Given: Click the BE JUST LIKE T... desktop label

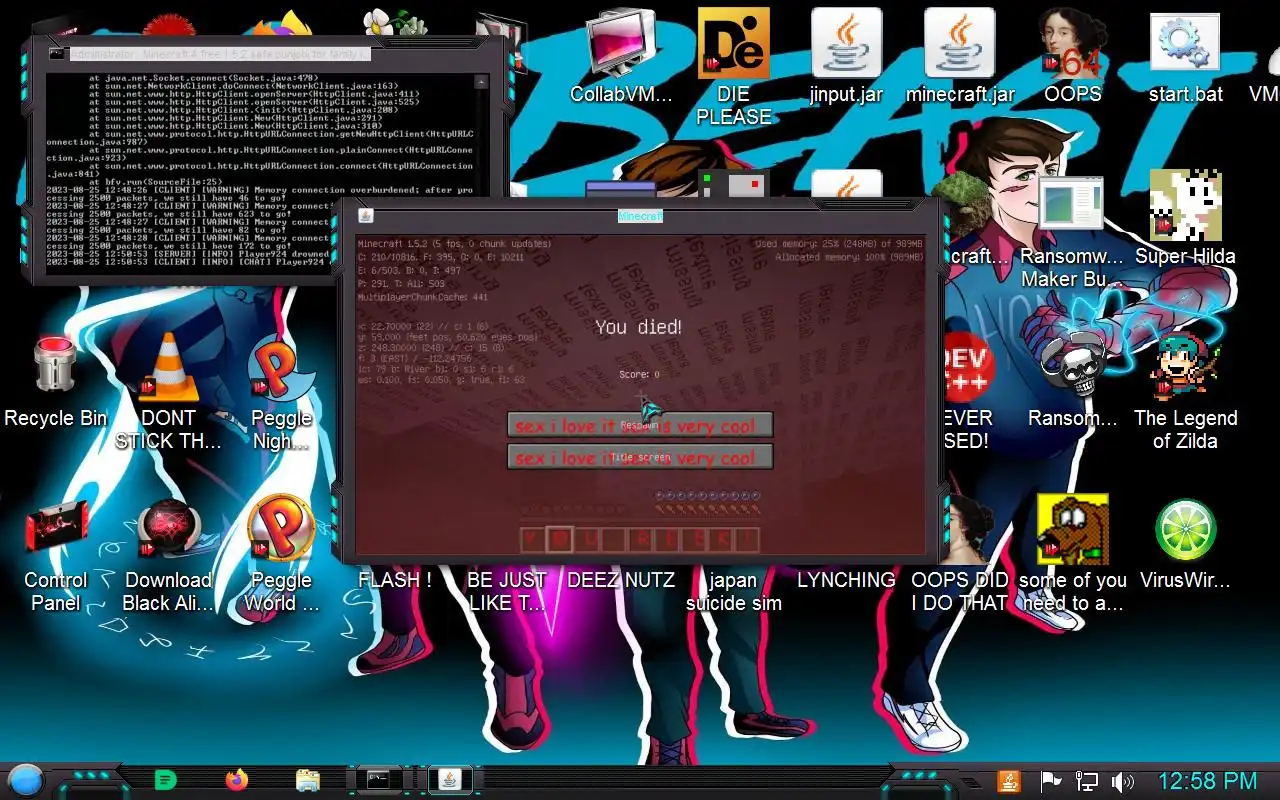Looking at the screenshot, I should click(x=508, y=591).
